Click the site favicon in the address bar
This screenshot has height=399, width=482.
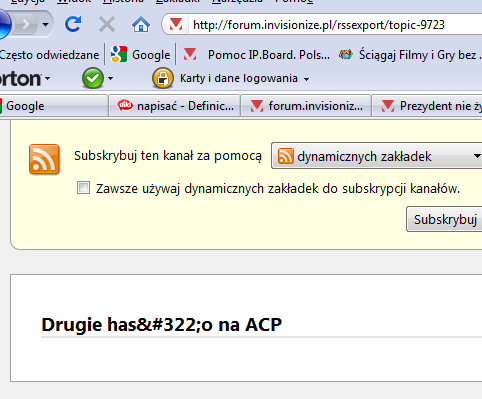176,24
